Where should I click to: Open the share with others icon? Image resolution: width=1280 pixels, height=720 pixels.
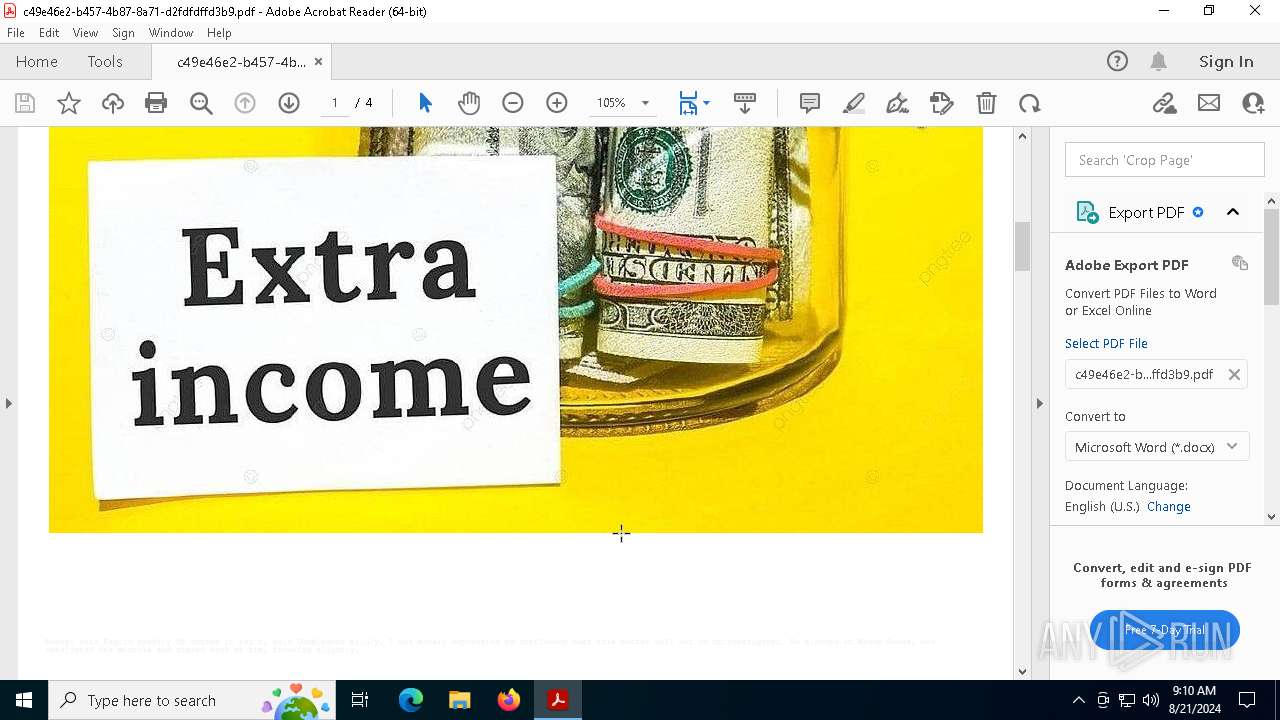pos(1253,103)
